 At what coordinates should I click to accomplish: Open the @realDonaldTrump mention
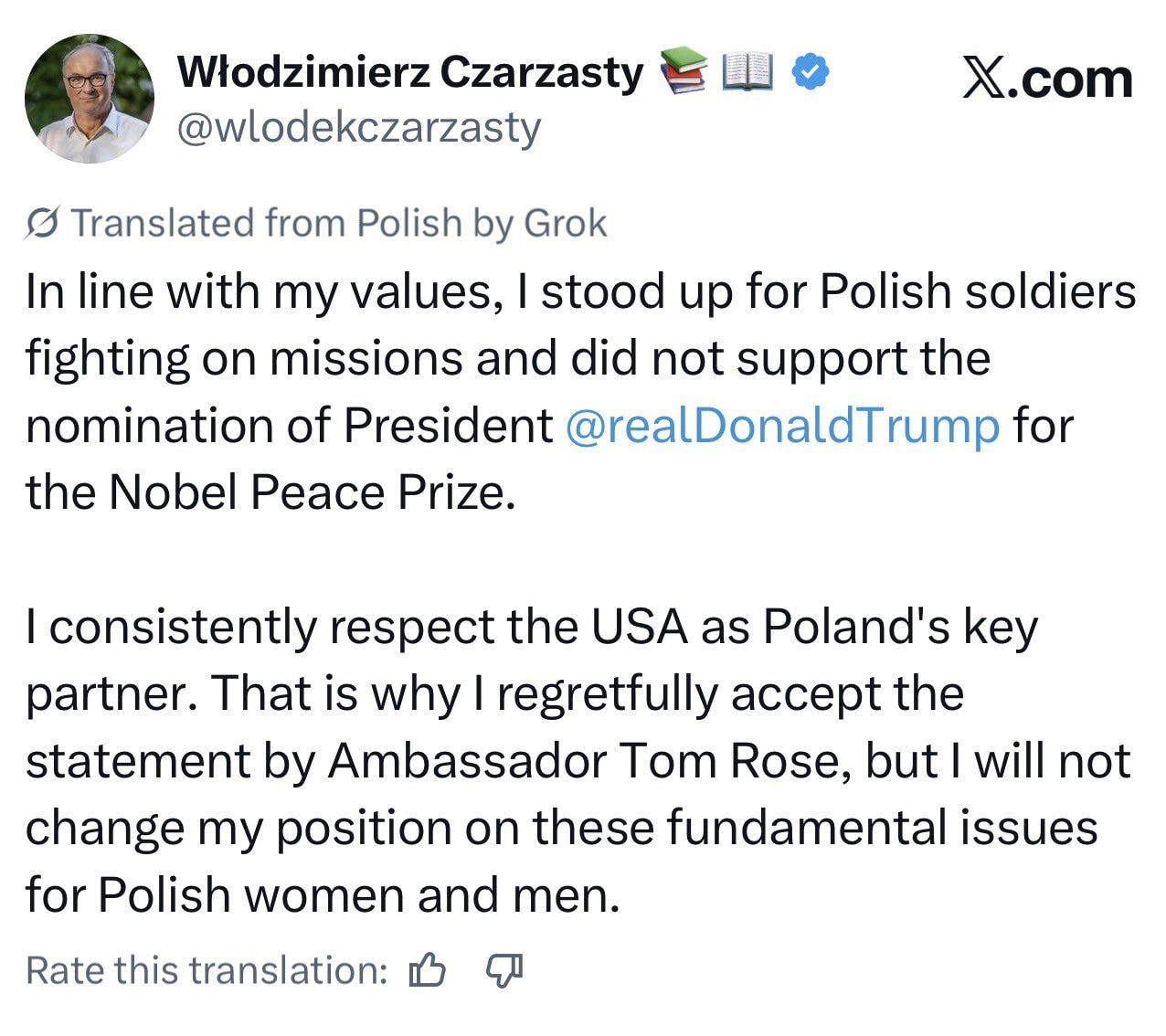point(782,426)
